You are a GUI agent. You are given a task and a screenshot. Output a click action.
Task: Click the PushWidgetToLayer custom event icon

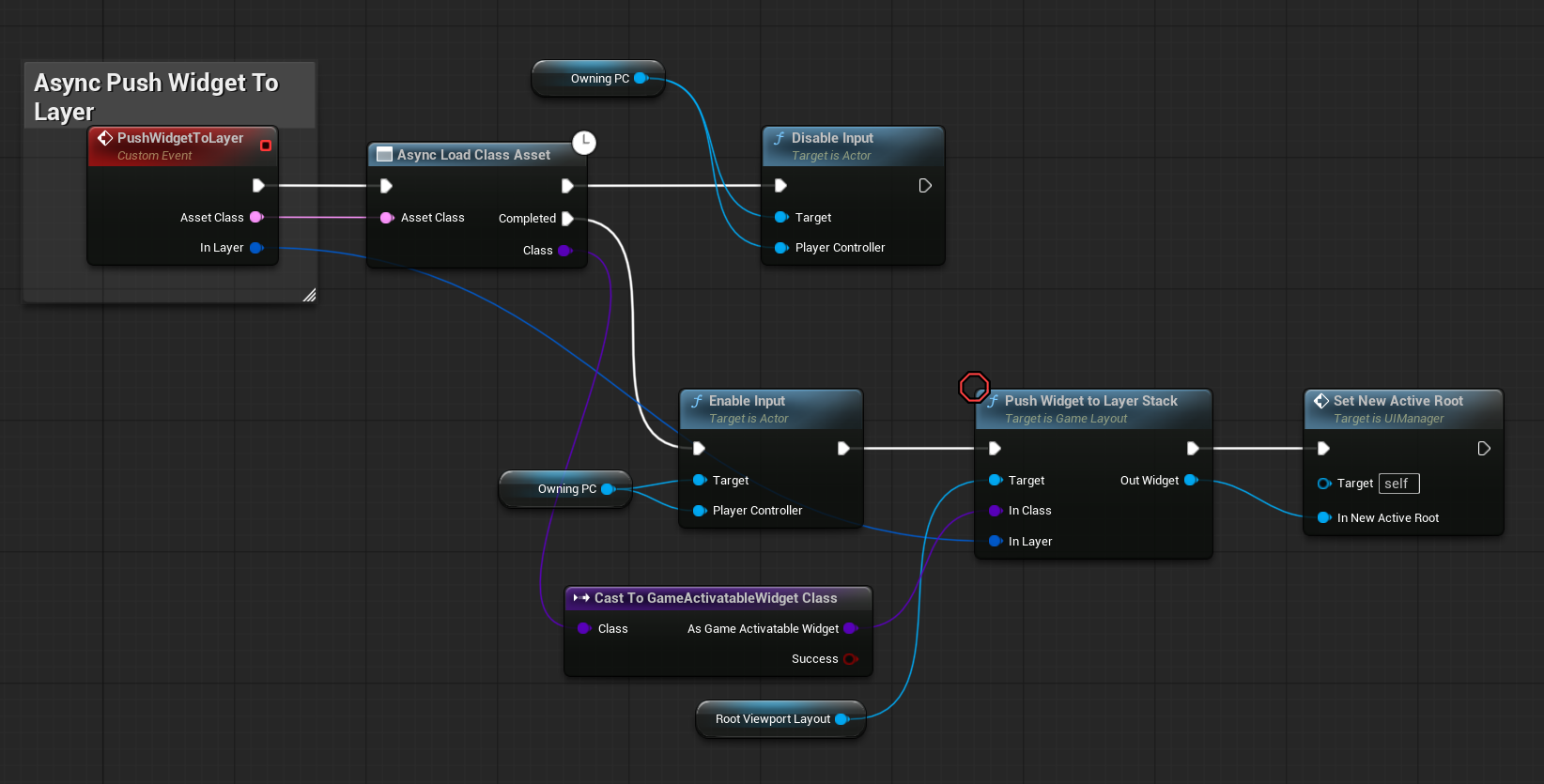click(105, 138)
